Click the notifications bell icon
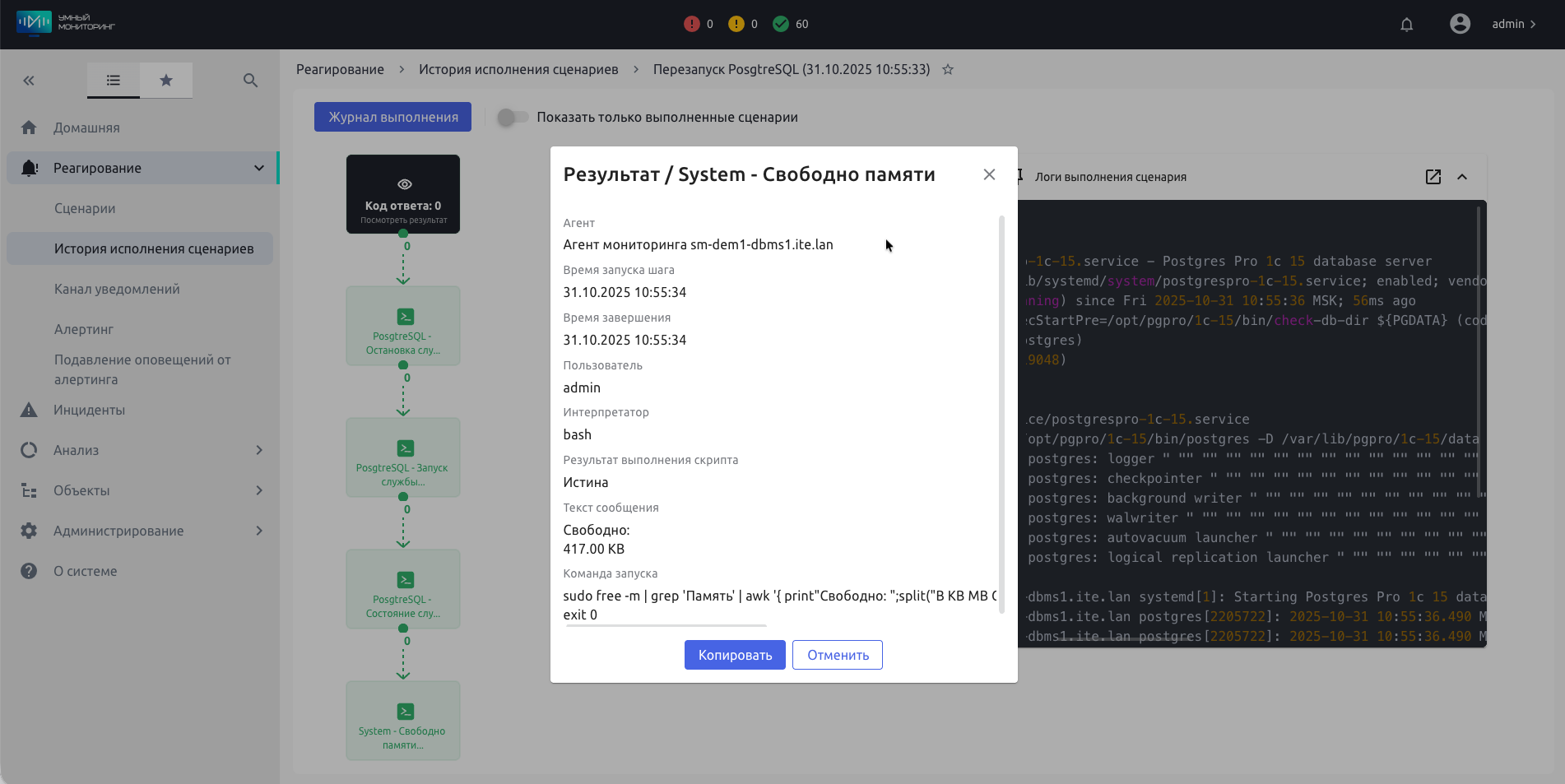The height and width of the screenshot is (784, 1565). 1406,25
